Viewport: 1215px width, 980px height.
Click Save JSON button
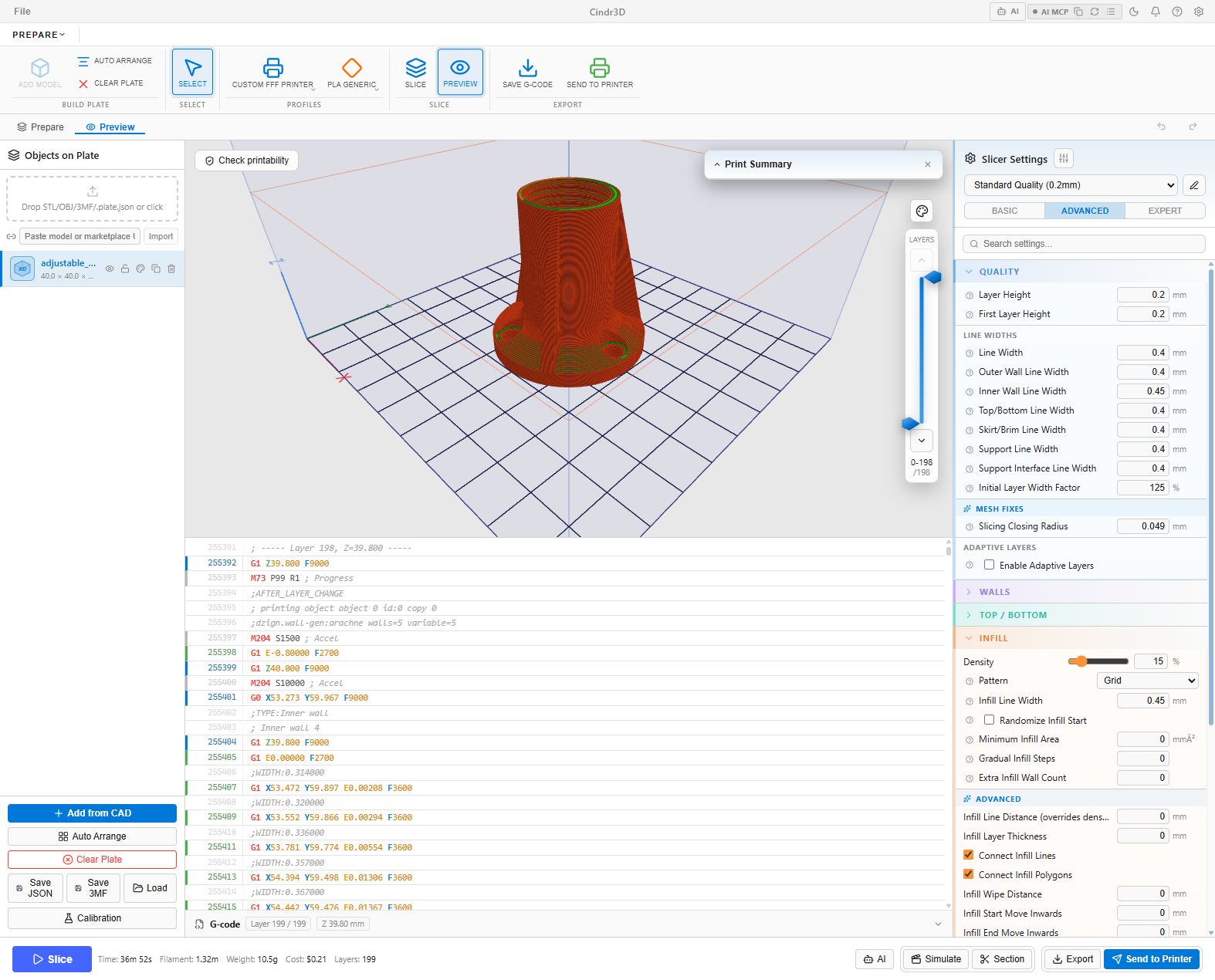pos(36,888)
